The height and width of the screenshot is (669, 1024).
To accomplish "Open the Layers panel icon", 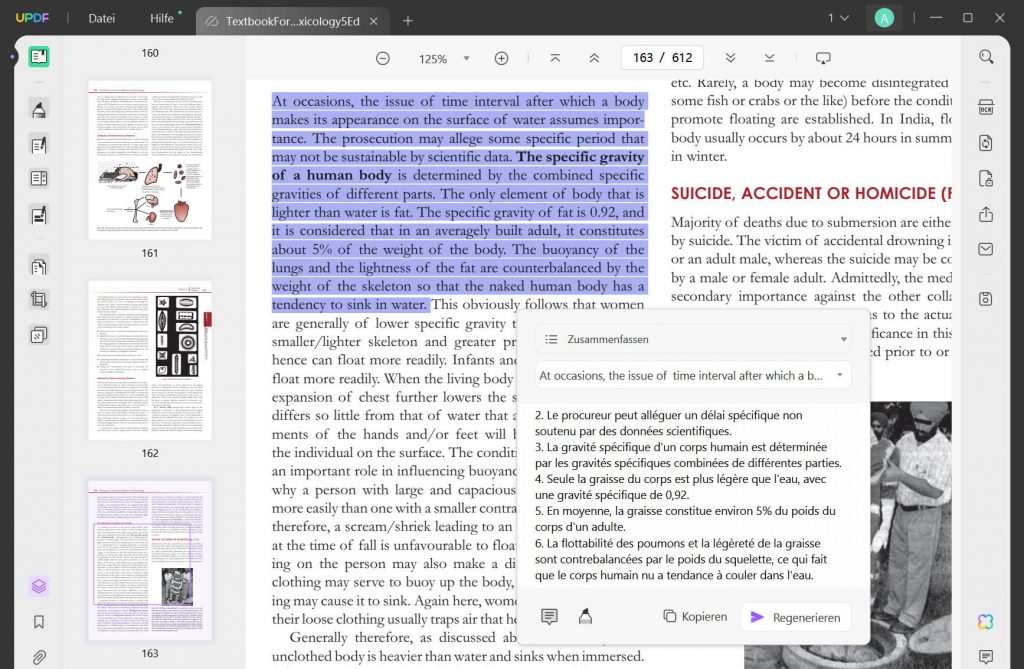I will click(39, 586).
